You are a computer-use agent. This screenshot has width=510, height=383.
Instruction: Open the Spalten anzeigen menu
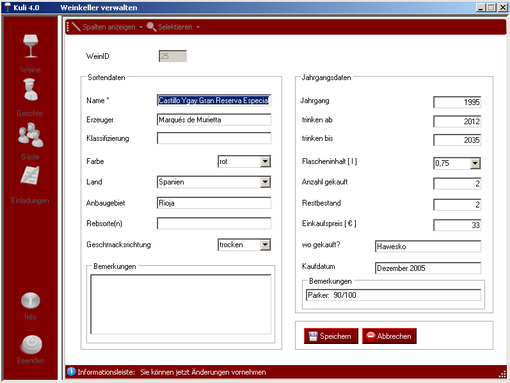coord(109,27)
